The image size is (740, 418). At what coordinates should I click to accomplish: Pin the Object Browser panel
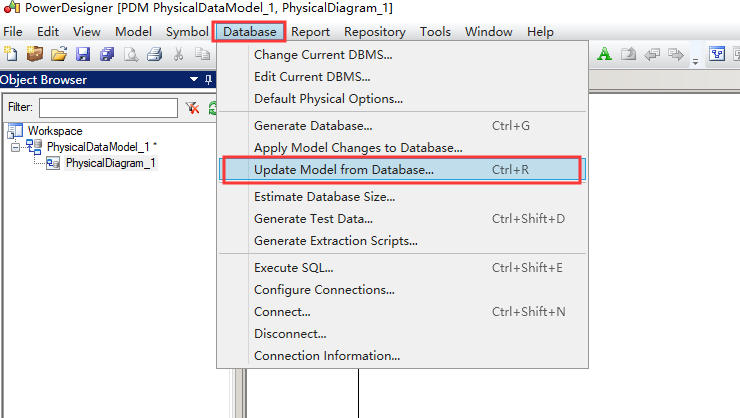click(x=209, y=79)
